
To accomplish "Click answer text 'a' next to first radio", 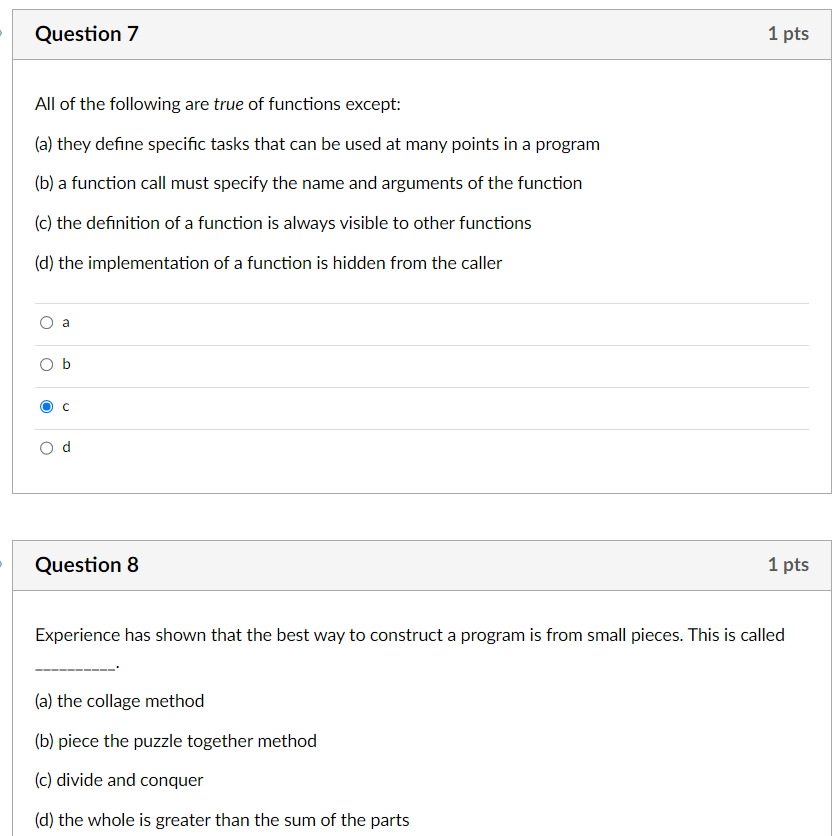I will pyautogui.click(x=66, y=322).
